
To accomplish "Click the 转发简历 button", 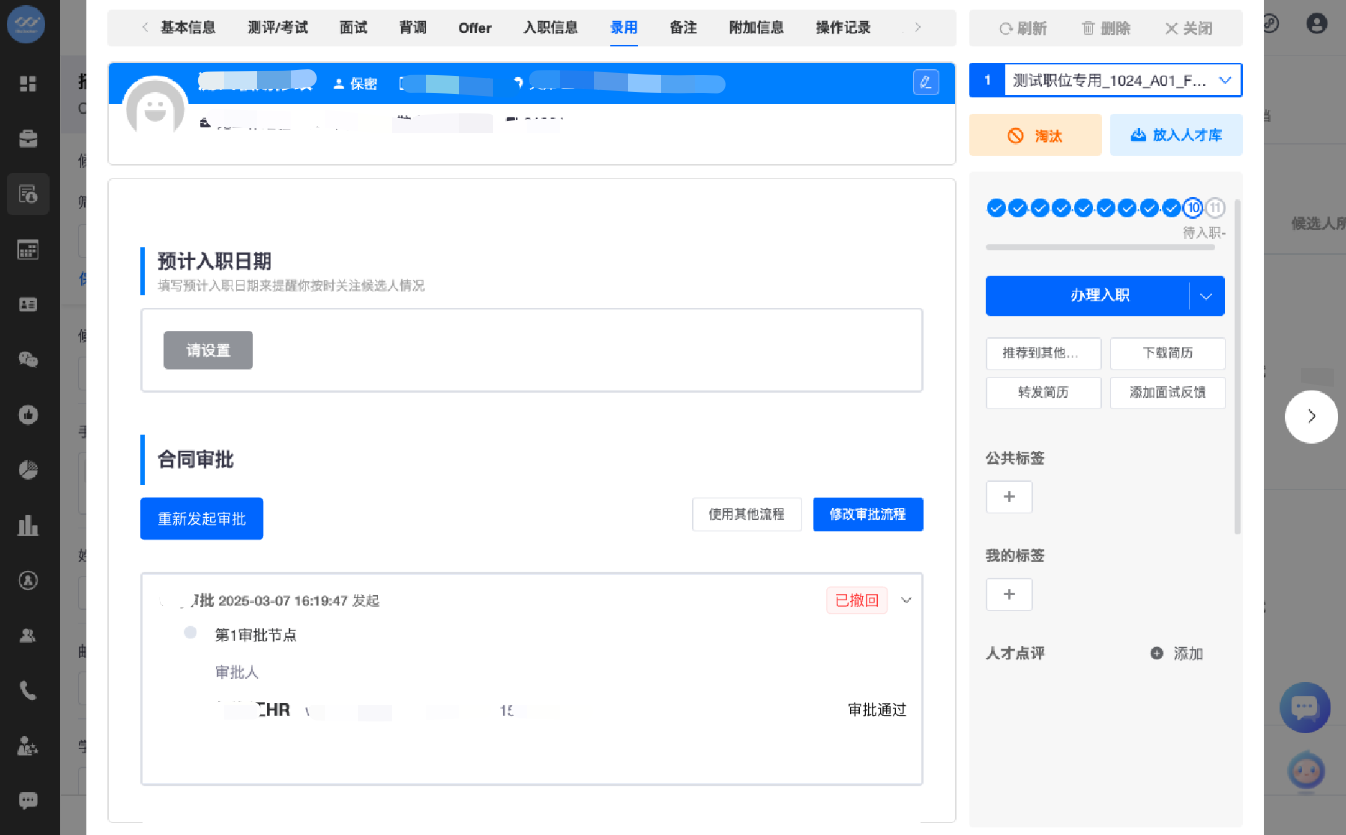I will (1044, 392).
